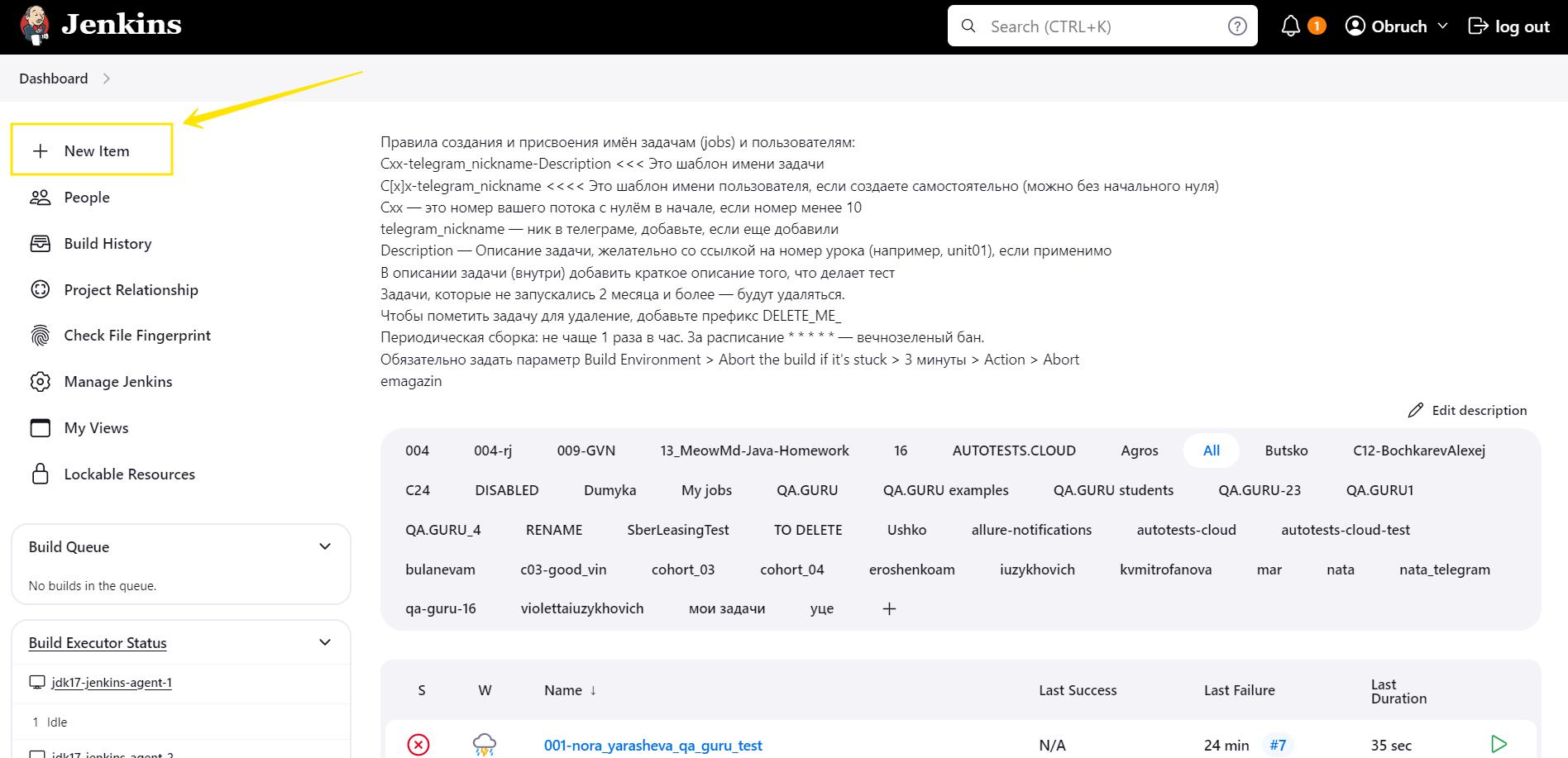Click the fingerprint icon
Screen dimensions: 1568x758
[40, 336]
